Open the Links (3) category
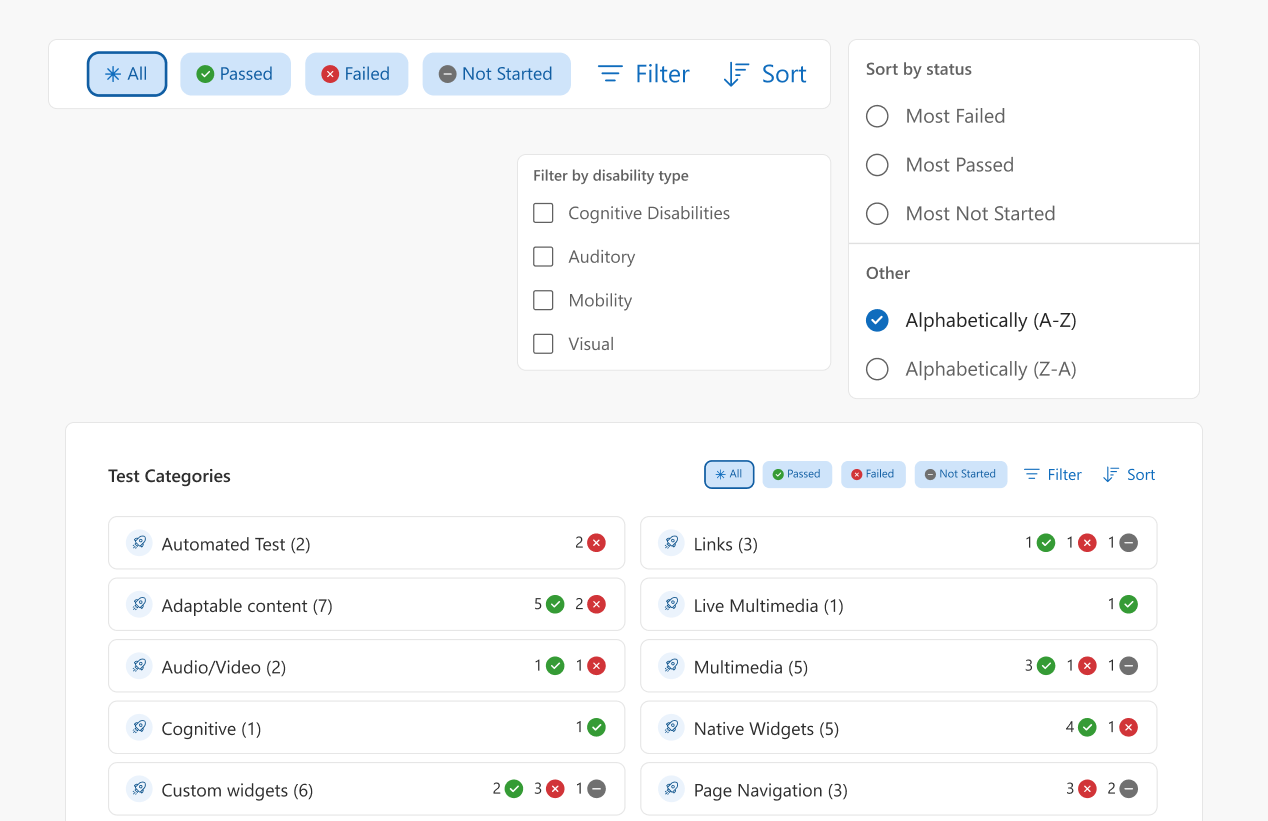The width and height of the screenshot is (1268, 821). coord(898,543)
